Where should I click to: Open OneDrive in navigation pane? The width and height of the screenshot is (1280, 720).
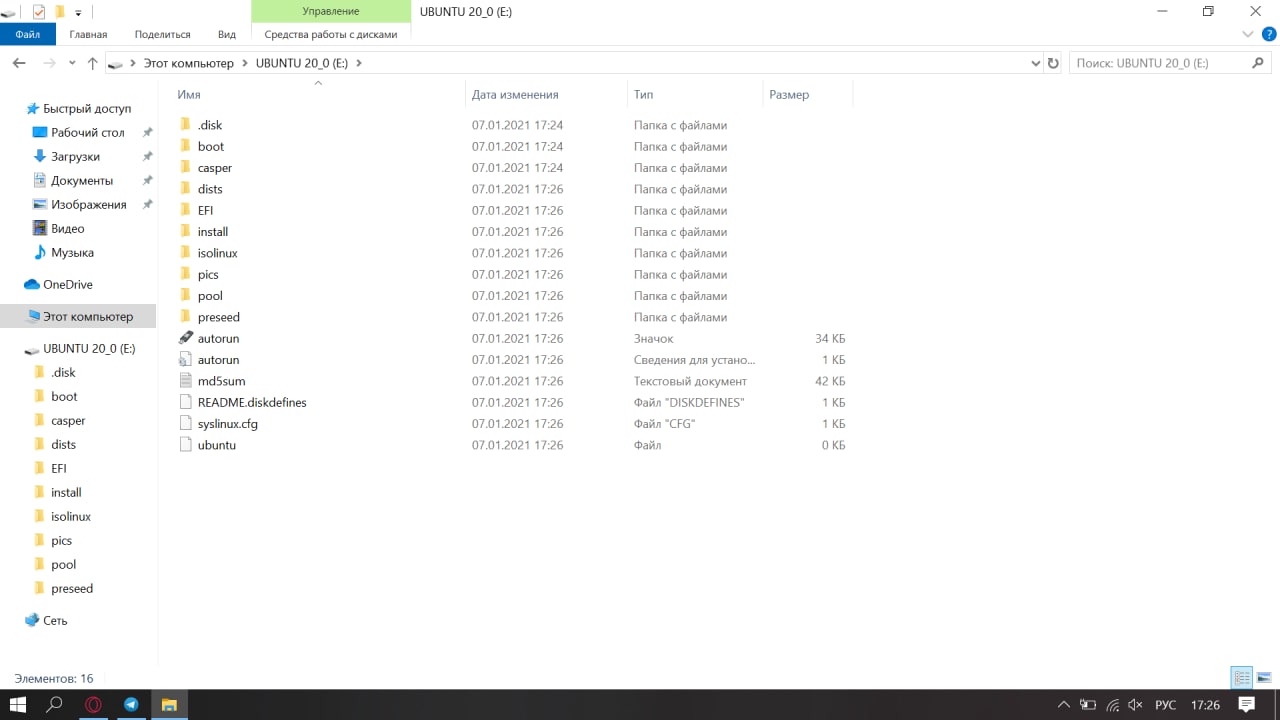click(67, 285)
